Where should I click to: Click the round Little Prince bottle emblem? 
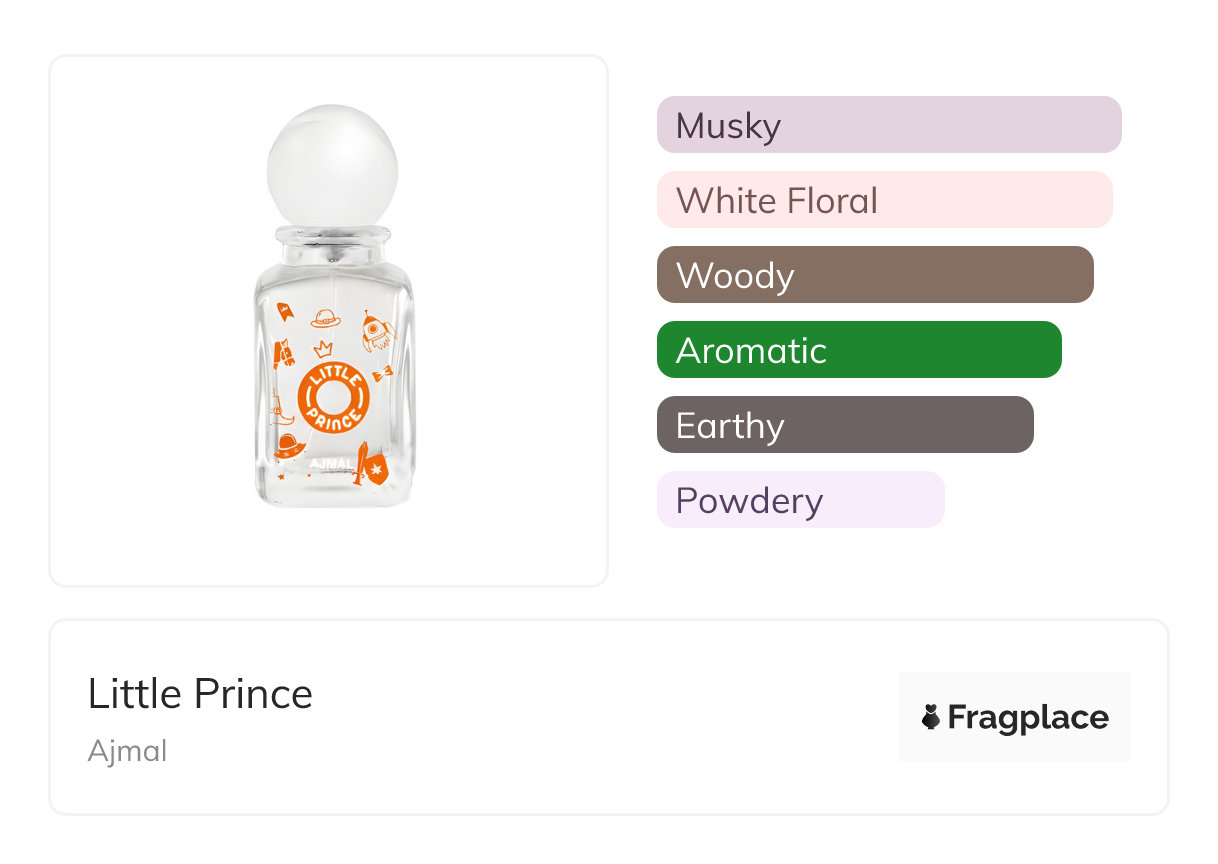[x=333, y=399]
